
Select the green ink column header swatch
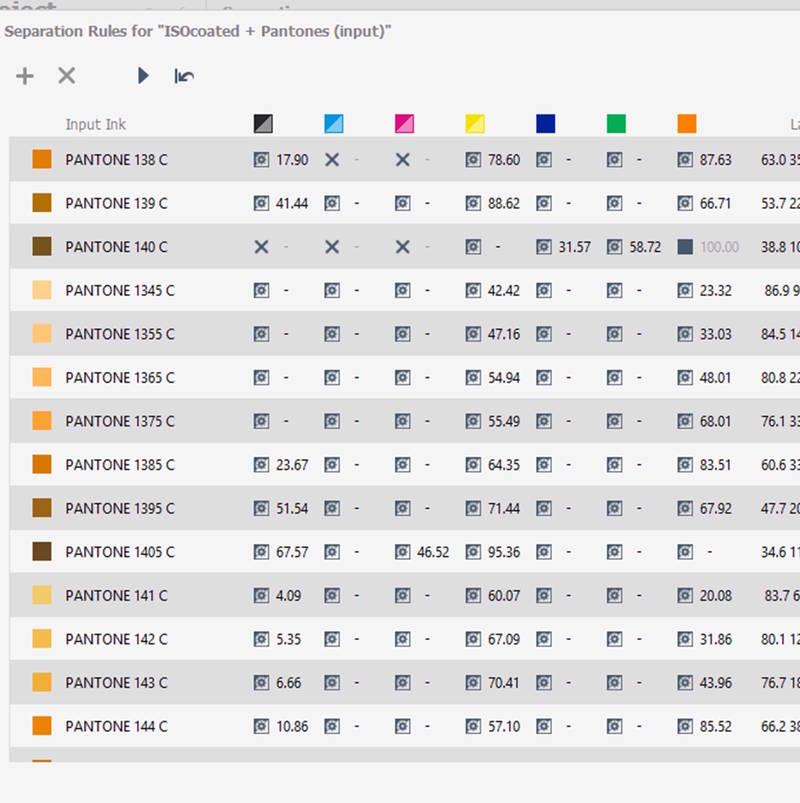(x=616, y=123)
